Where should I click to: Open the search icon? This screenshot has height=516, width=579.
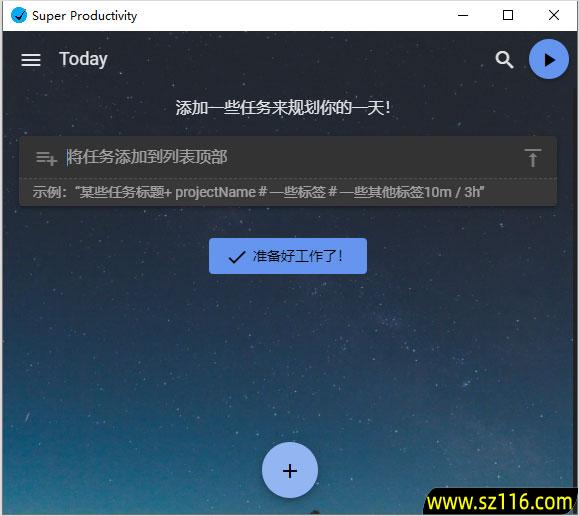coord(504,60)
